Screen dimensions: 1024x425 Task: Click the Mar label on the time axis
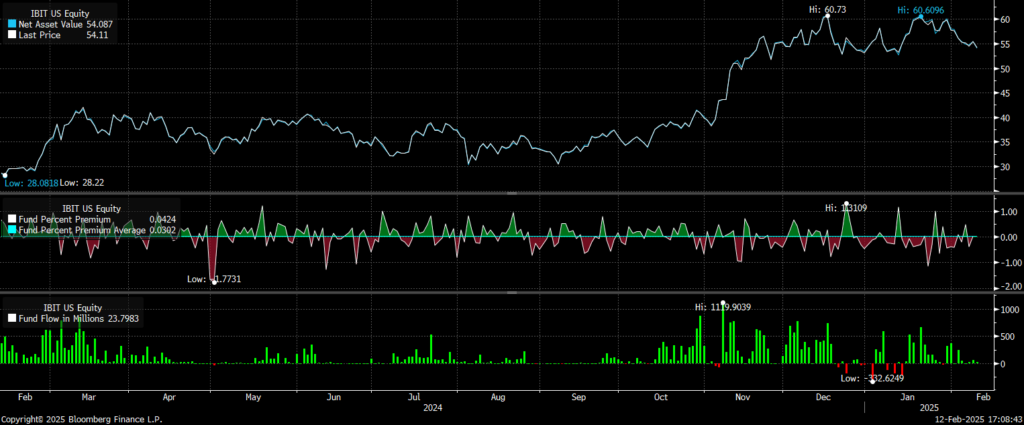tap(88, 397)
